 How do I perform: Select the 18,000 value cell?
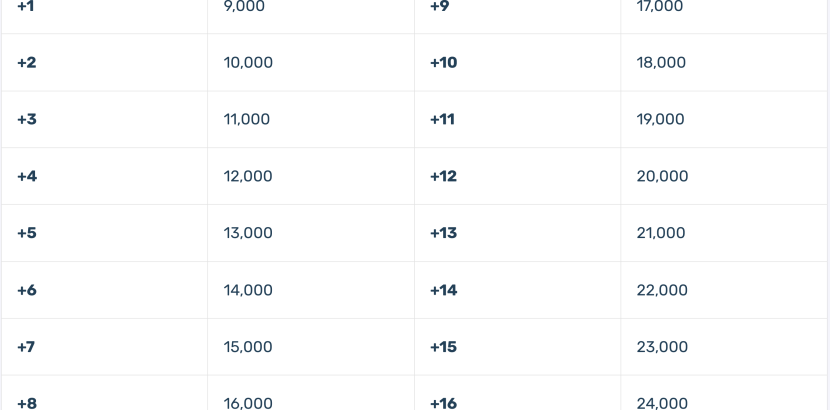click(661, 62)
